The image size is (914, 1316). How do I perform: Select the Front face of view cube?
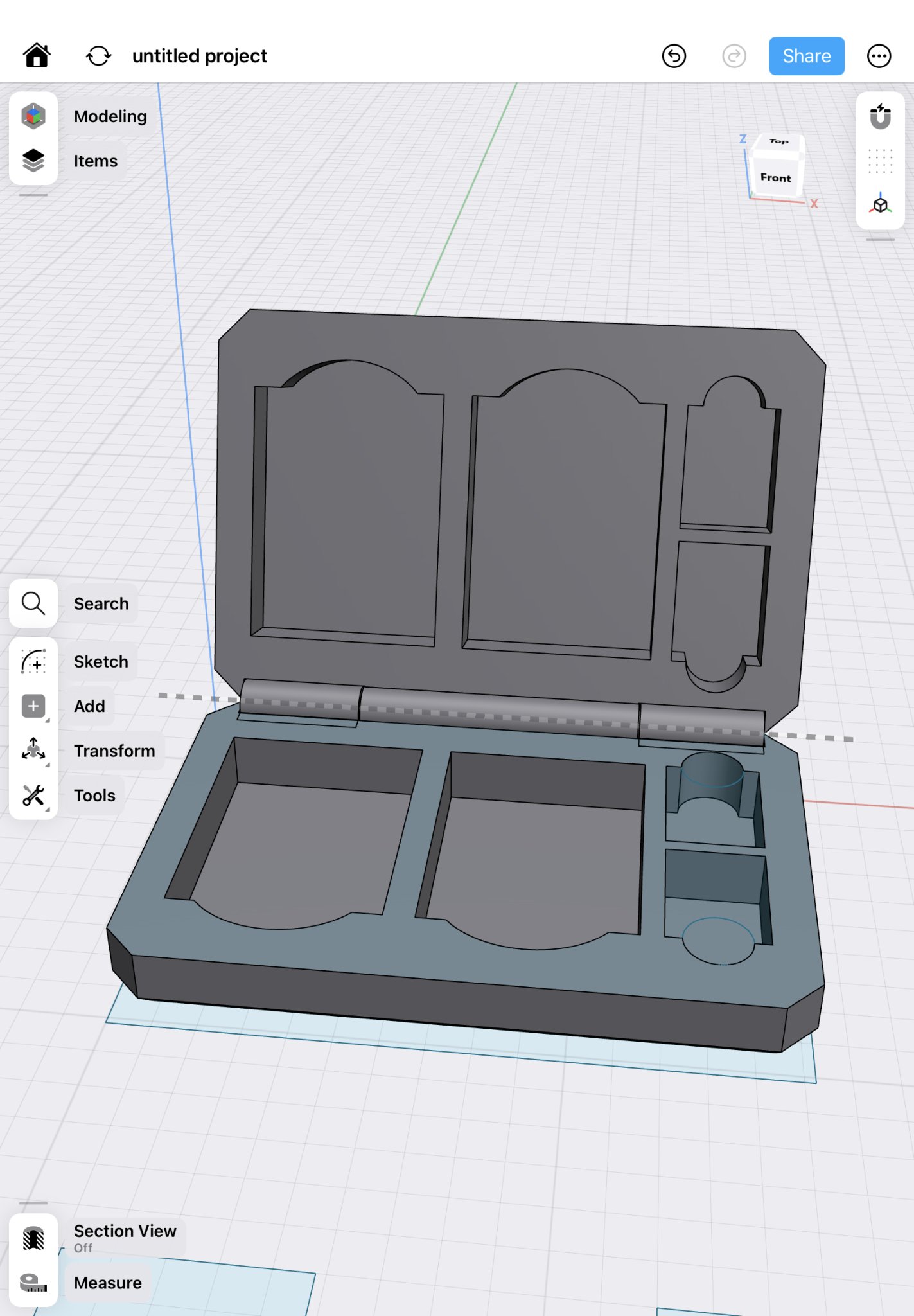[775, 178]
